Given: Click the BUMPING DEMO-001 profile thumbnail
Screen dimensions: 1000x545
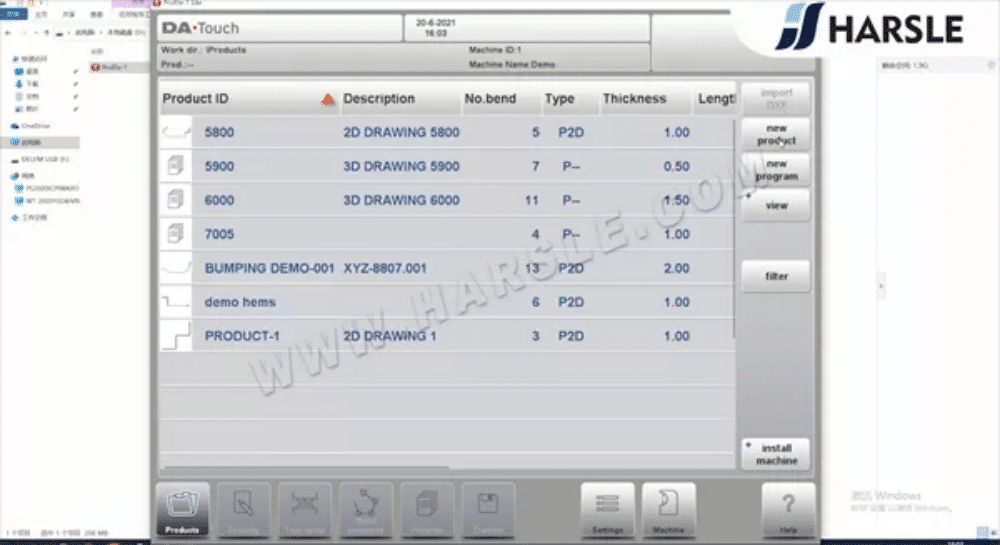Looking at the screenshot, I should tap(175, 268).
